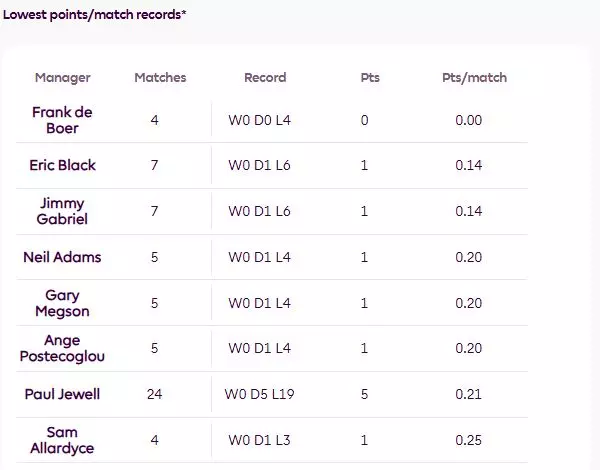Select Gary Megson from the table
This screenshot has height=470, width=600.
point(62,303)
